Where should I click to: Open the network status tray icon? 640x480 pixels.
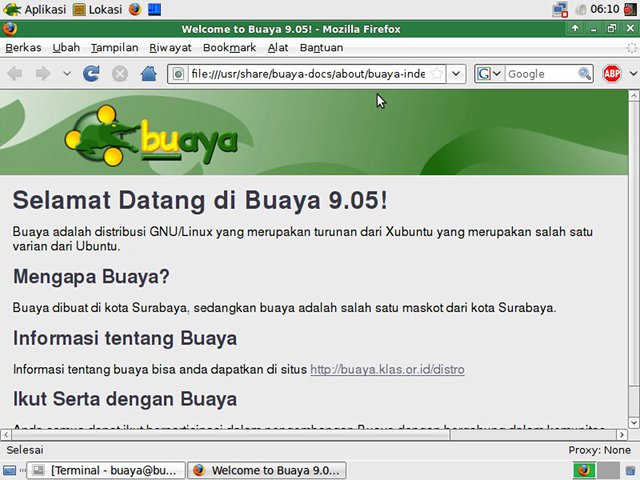560,9
